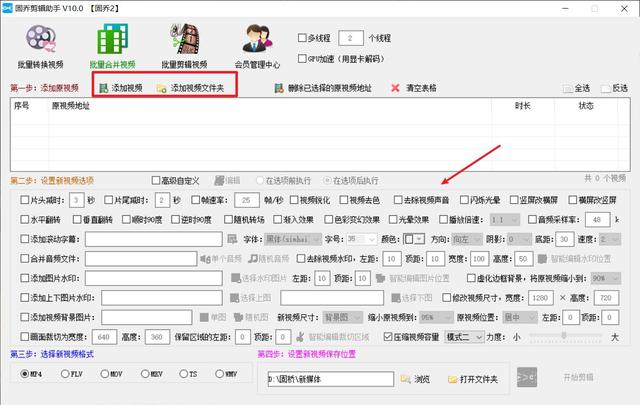
Task: Click app logo icon in title bar
Action: pyautogui.click(x=7, y=8)
